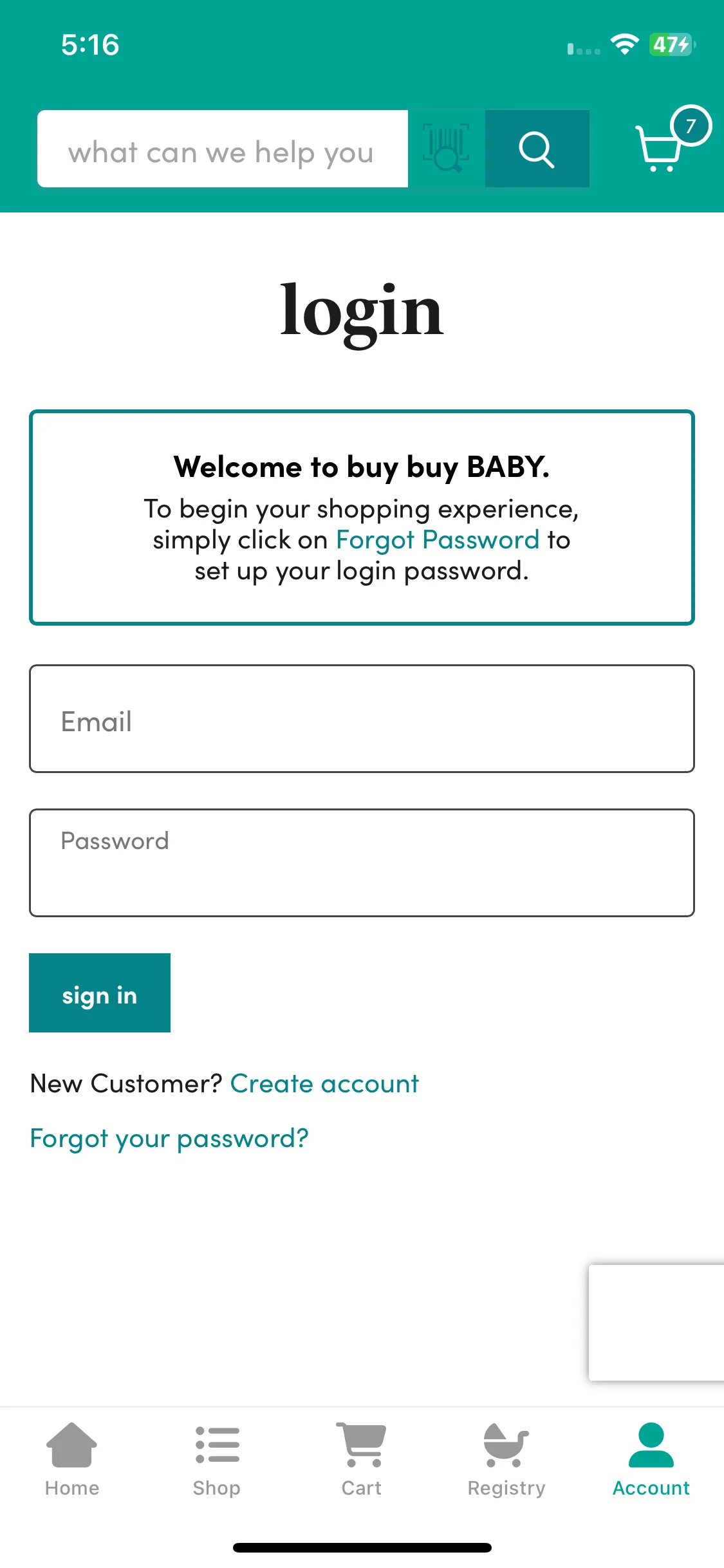Tap the barcode scanner icon
Image resolution: width=724 pixels, height=1568 pixels.
pos(446,149)
